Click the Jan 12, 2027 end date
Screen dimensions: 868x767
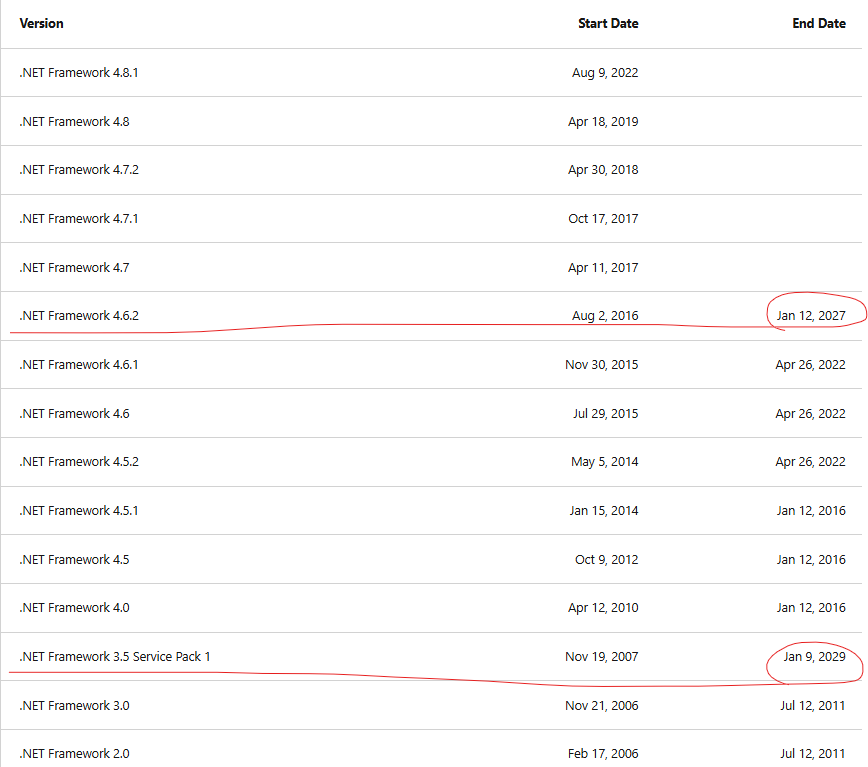[811, 315]
